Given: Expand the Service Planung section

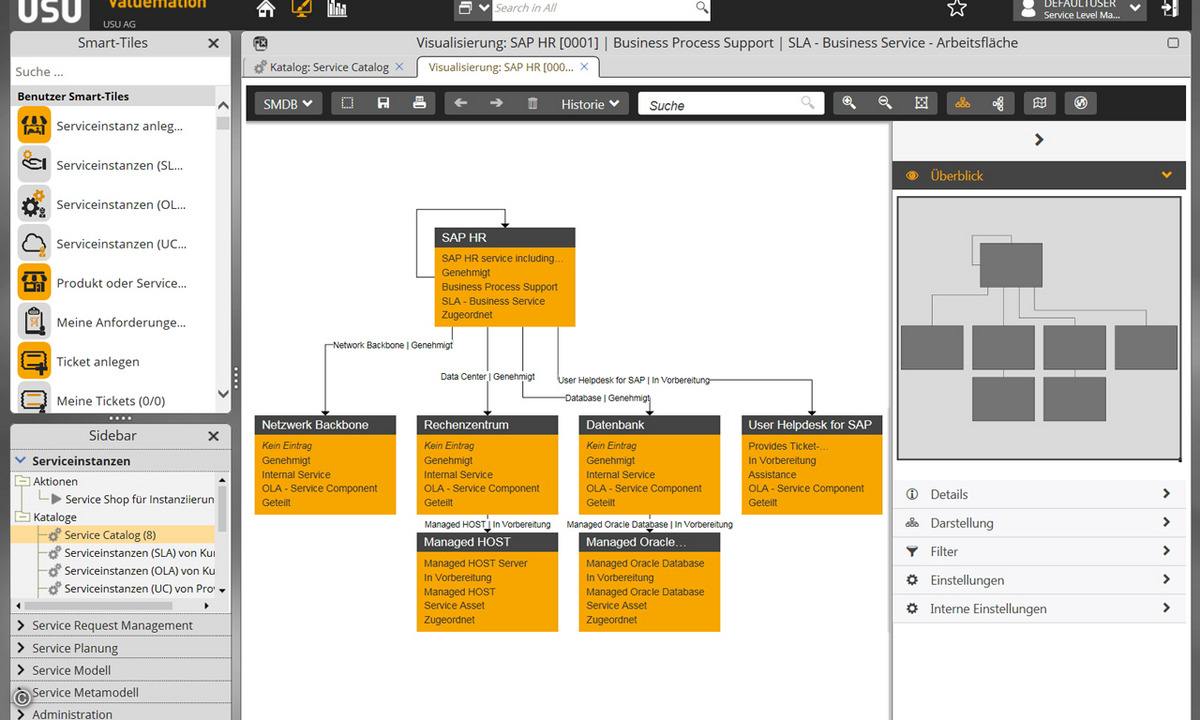Looking at the screenshot, I should 120,648.
